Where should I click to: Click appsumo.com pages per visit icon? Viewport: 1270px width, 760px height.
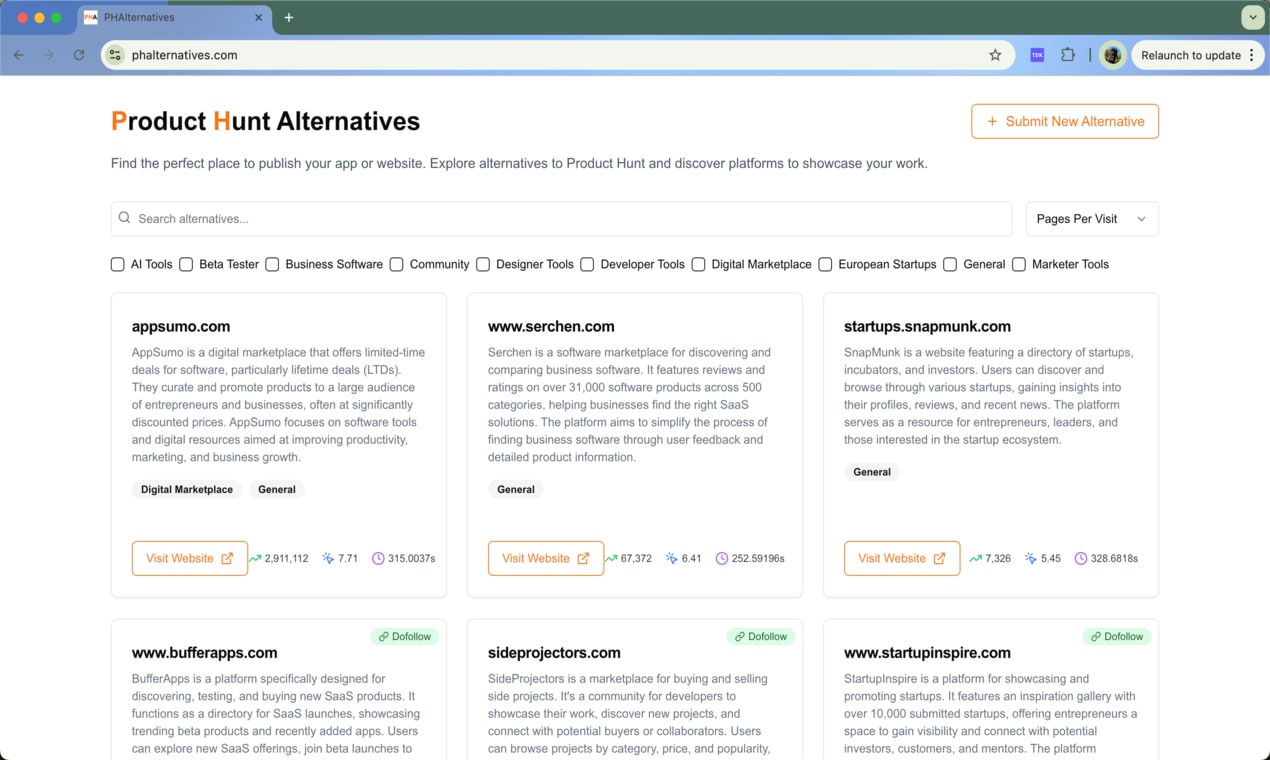pos(328,558)
